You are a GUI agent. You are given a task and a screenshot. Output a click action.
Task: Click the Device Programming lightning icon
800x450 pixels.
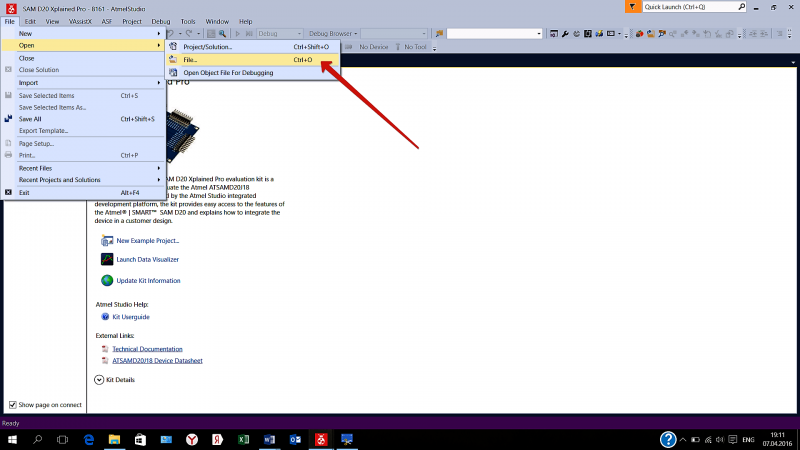(599, 34)
